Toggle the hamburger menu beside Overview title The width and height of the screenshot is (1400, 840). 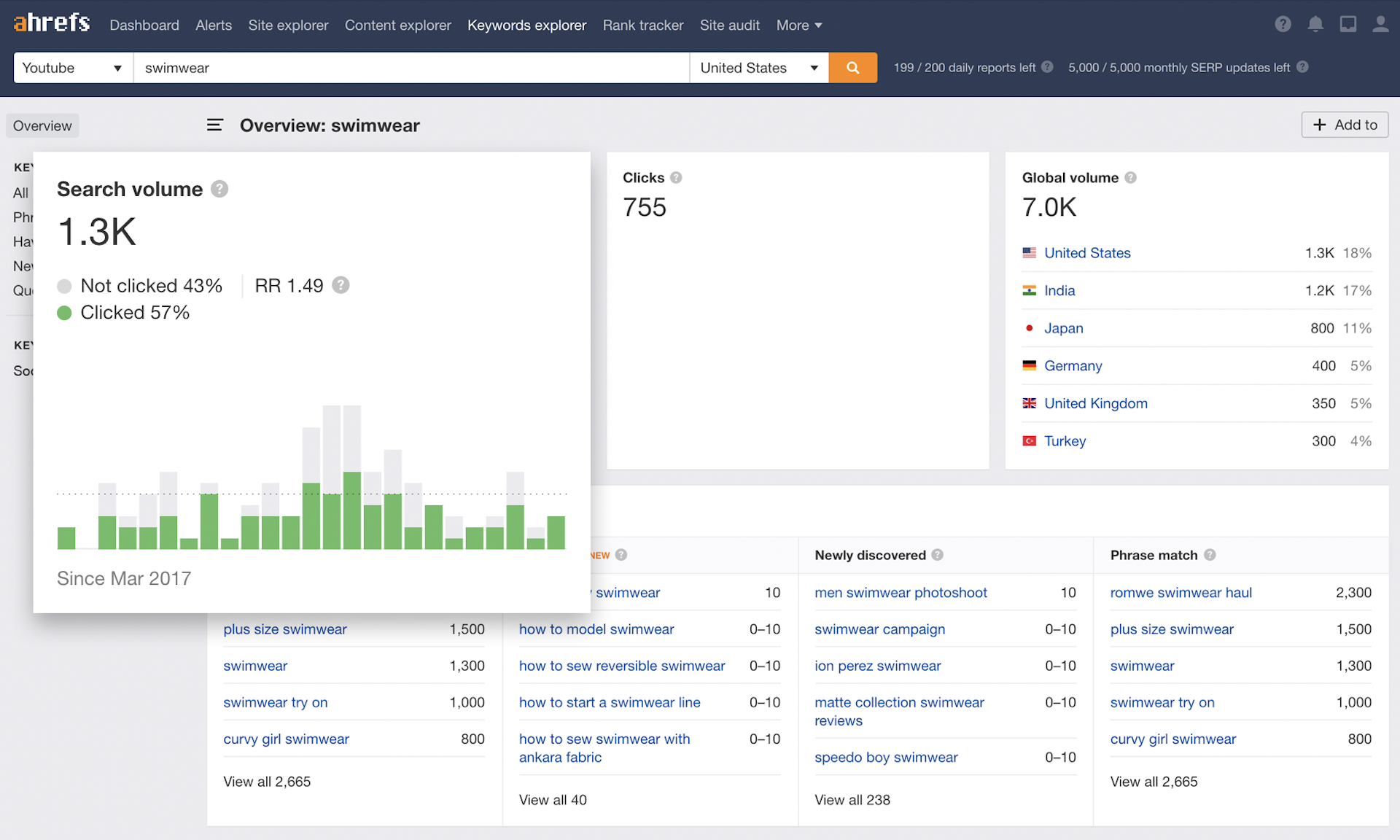214,125
